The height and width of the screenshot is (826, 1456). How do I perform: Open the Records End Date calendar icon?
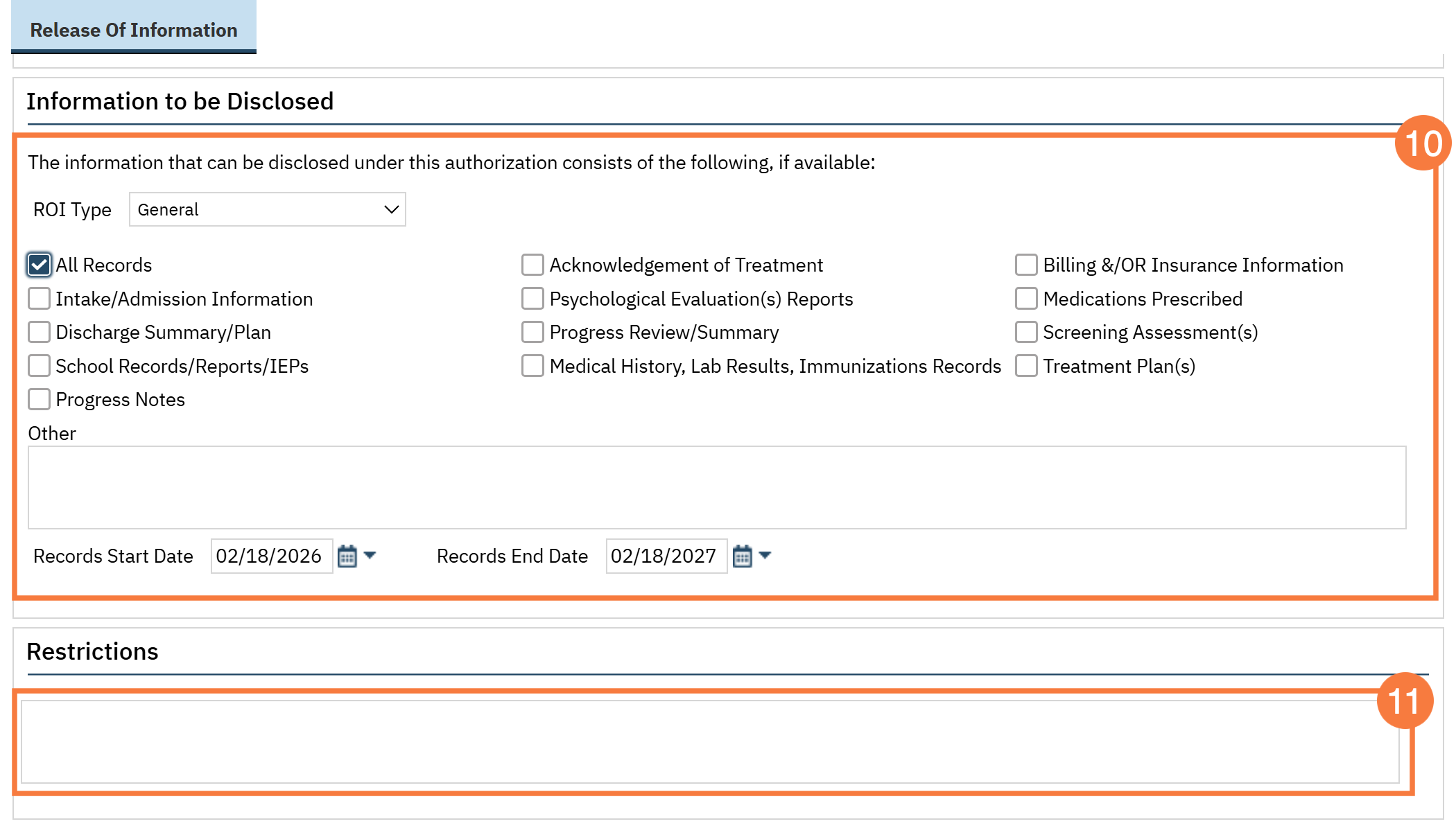[742, 556]
